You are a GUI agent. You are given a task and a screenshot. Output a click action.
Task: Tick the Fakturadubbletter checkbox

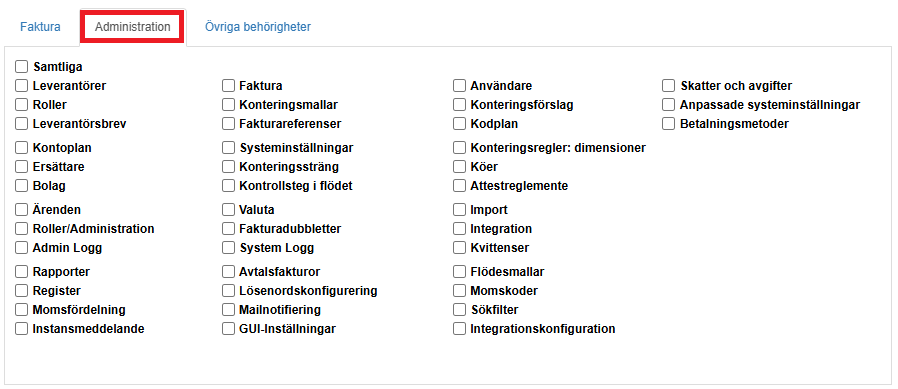[x=229, y=229]
